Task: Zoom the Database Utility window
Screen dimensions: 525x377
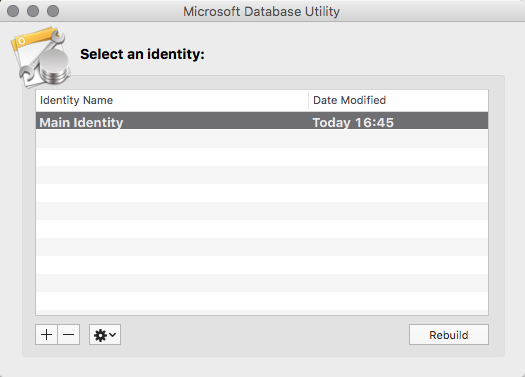Action: (x=53, y=11)
